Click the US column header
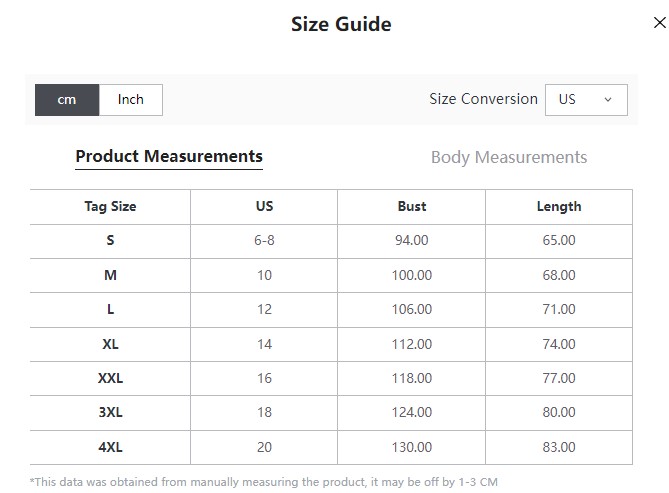669x493 pixels. [x=264, y=206]
